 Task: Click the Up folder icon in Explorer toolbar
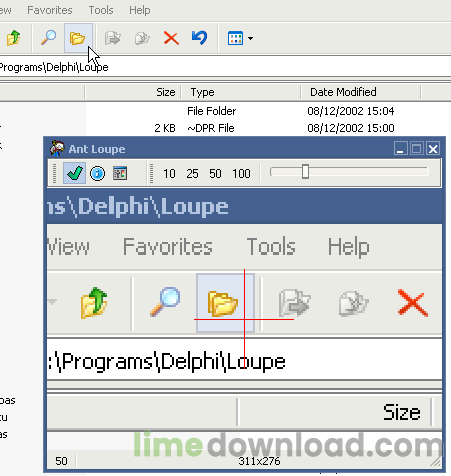[14, 38]
